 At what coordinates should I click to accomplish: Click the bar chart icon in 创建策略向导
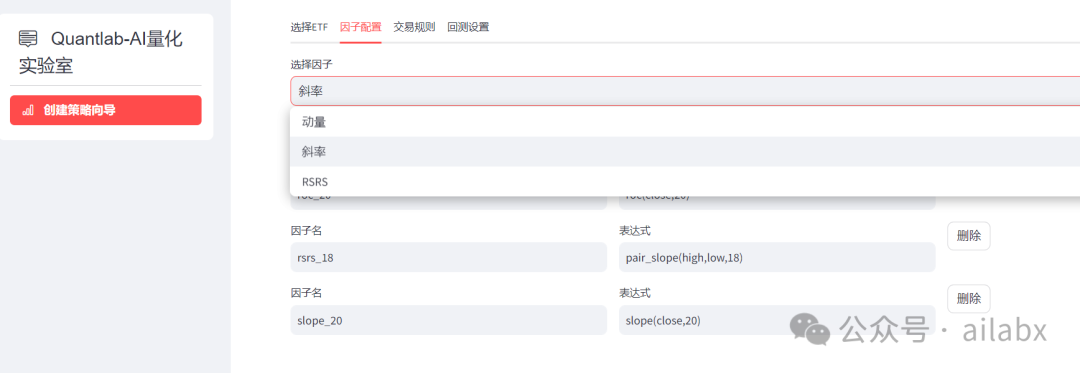[28, 110]
